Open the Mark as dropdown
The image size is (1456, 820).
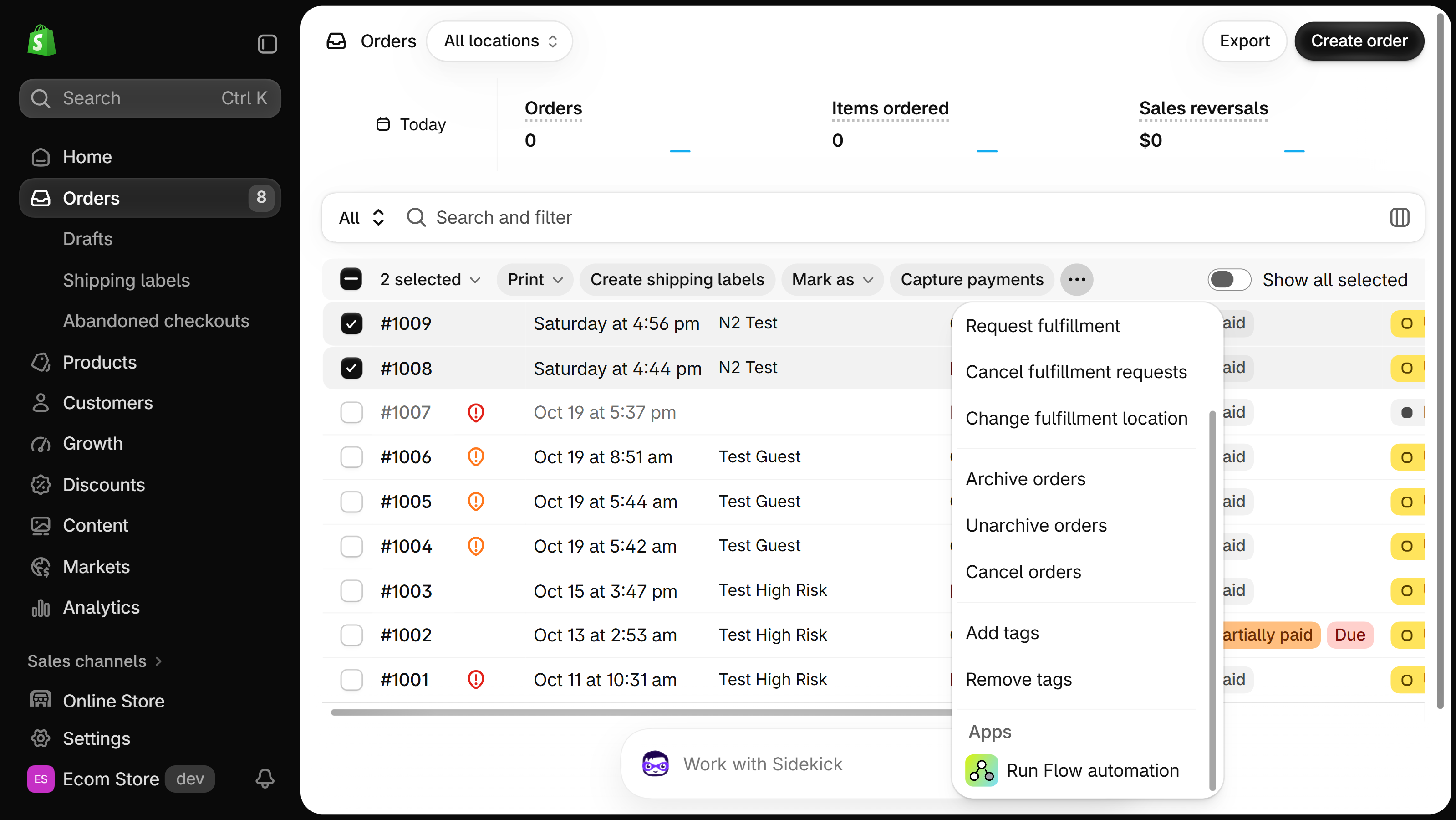click(832, 279)
